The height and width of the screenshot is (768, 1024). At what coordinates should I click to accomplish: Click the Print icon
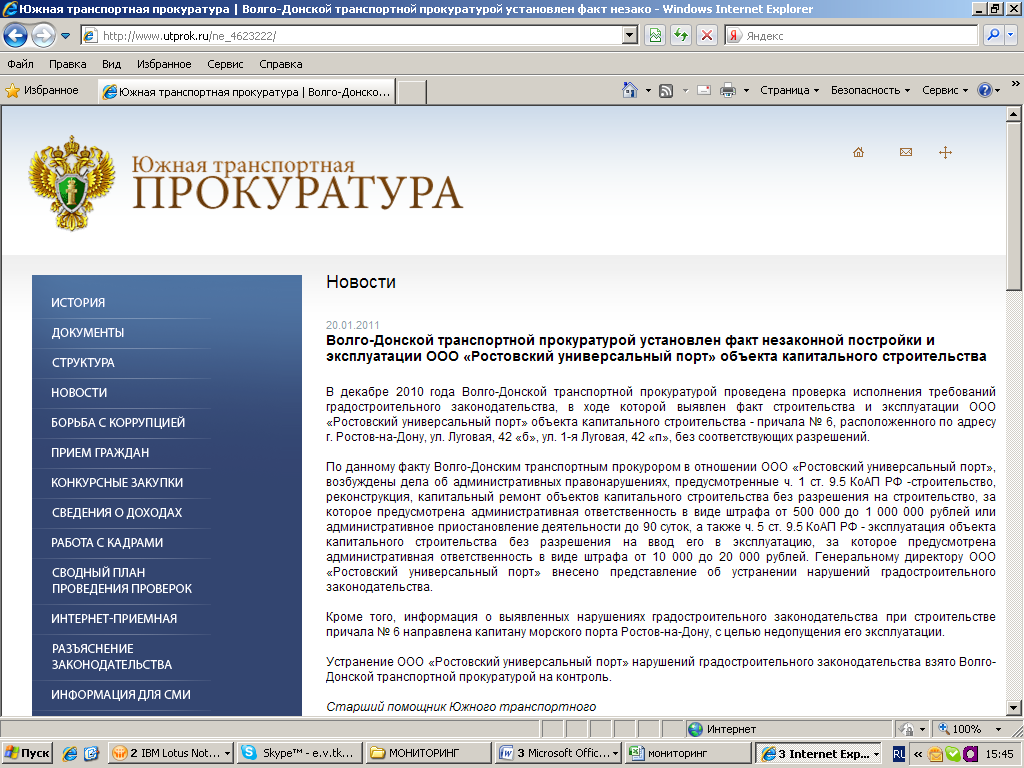728,91
